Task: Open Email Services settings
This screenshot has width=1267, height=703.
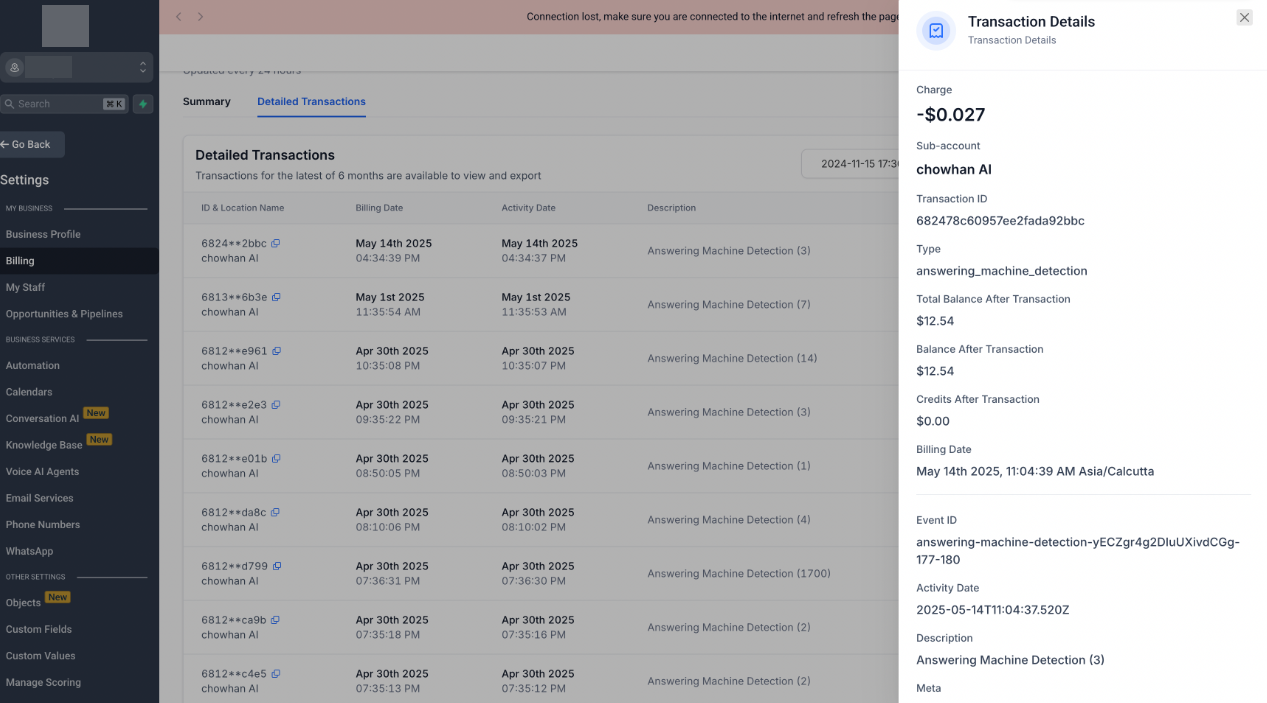Action: click(40, 498)
